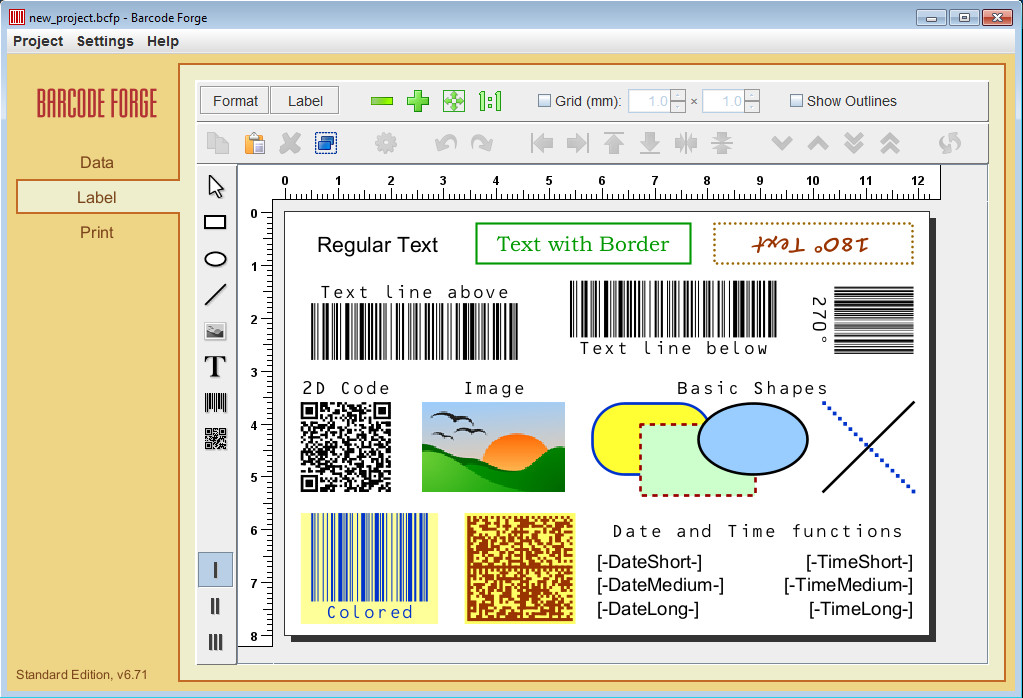Switch to the Data section
This screenshot has height=698, width=1023.
pyautogui.click(x=97, y=162)
